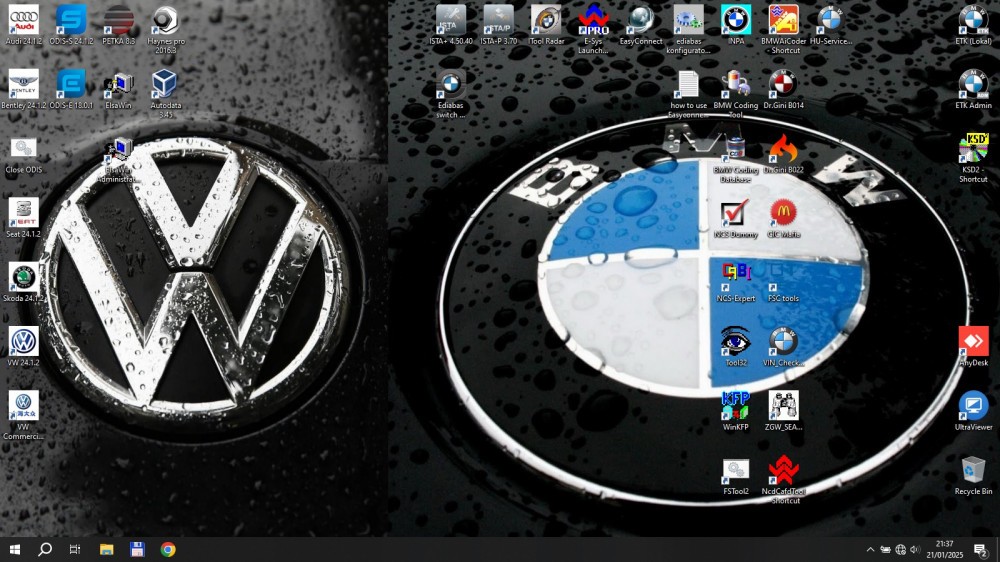
Task: Open the KSD2 Shortcut icon
Action: [973, 158]
